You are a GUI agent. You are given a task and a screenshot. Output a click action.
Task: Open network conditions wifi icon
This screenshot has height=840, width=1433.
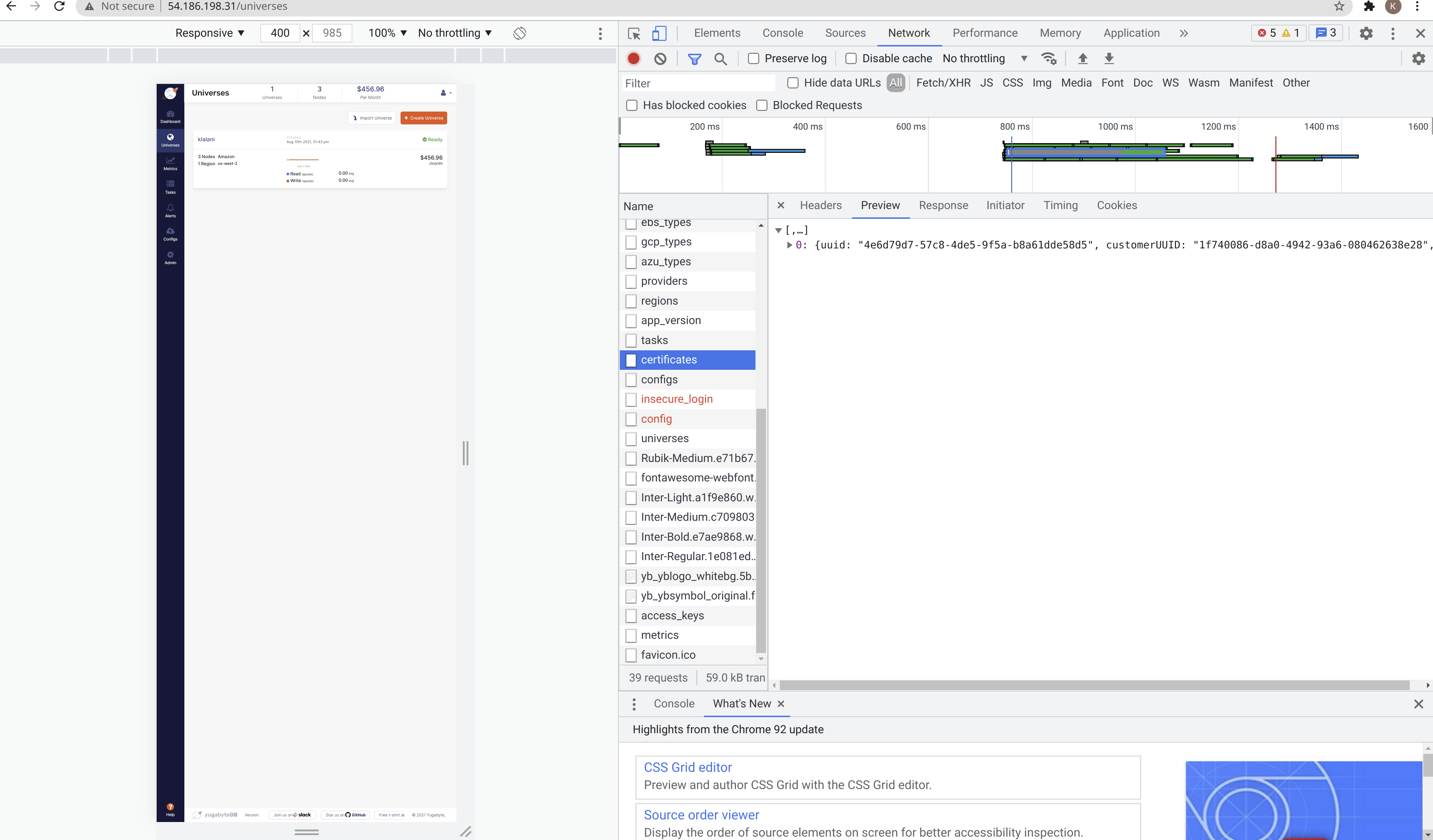click(1049, 58)
